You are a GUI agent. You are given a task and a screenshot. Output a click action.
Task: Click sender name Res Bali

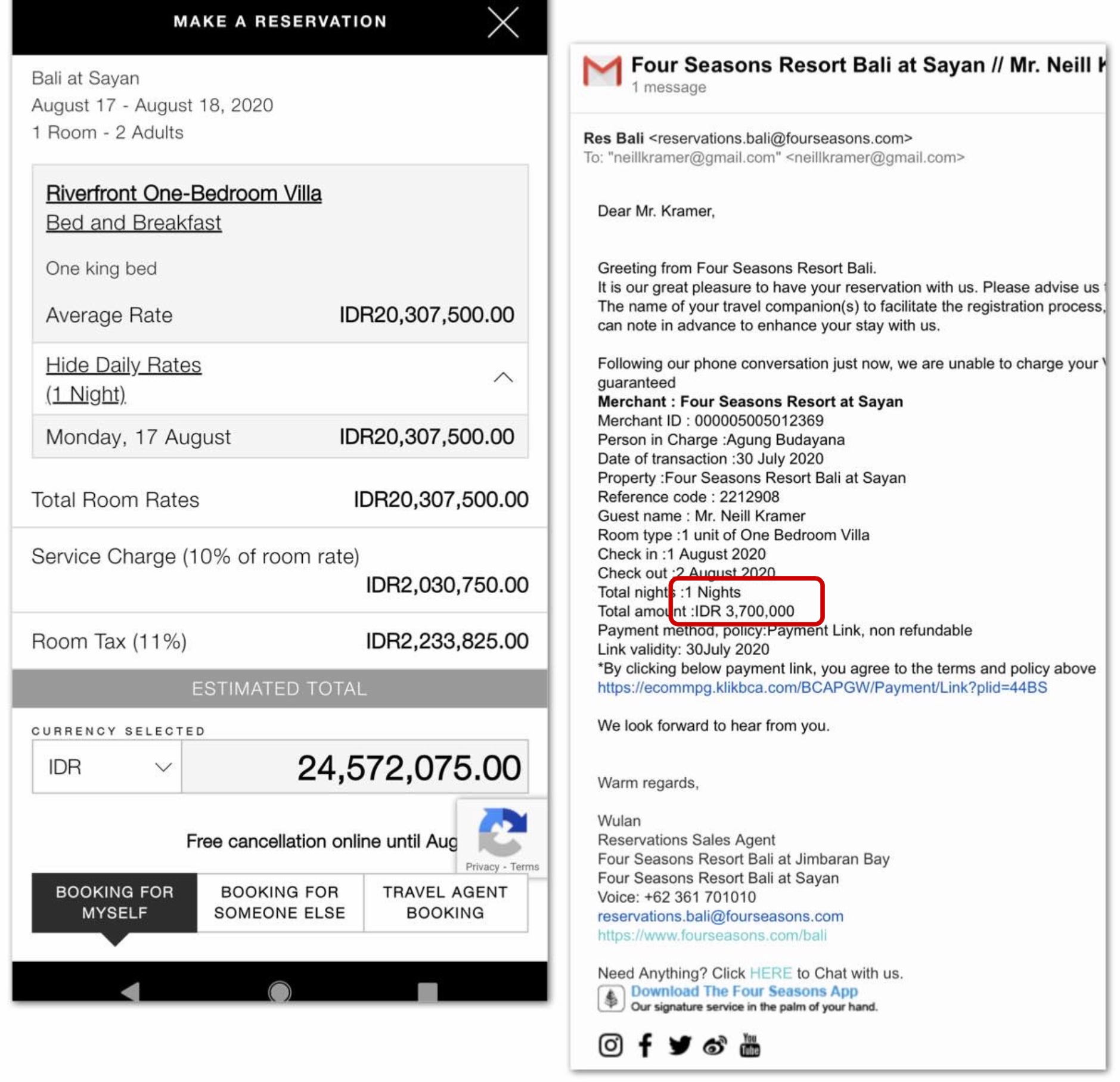pyautogui.click(x=613, y=138)
